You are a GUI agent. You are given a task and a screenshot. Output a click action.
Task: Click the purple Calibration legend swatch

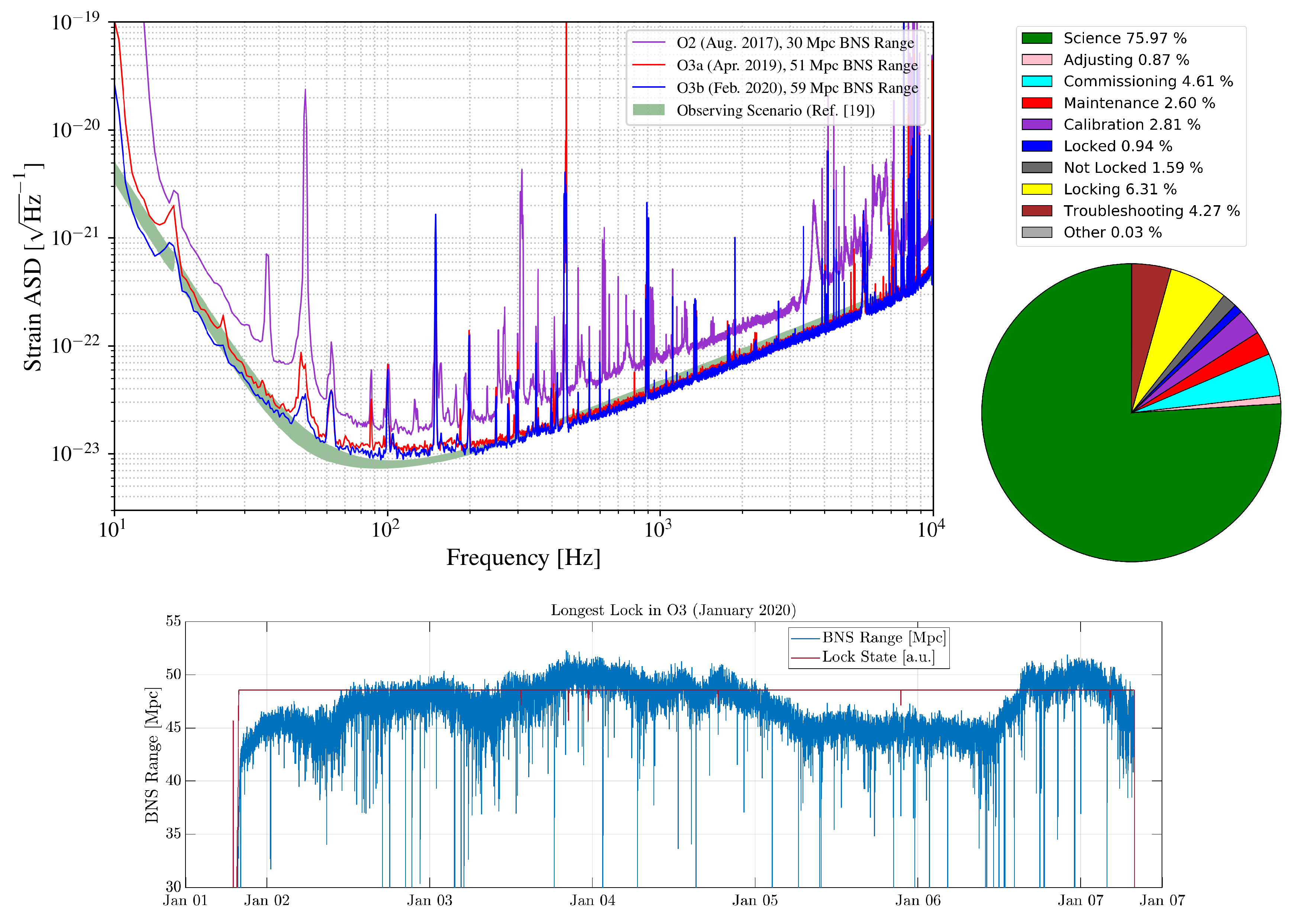pos(1036,125)
